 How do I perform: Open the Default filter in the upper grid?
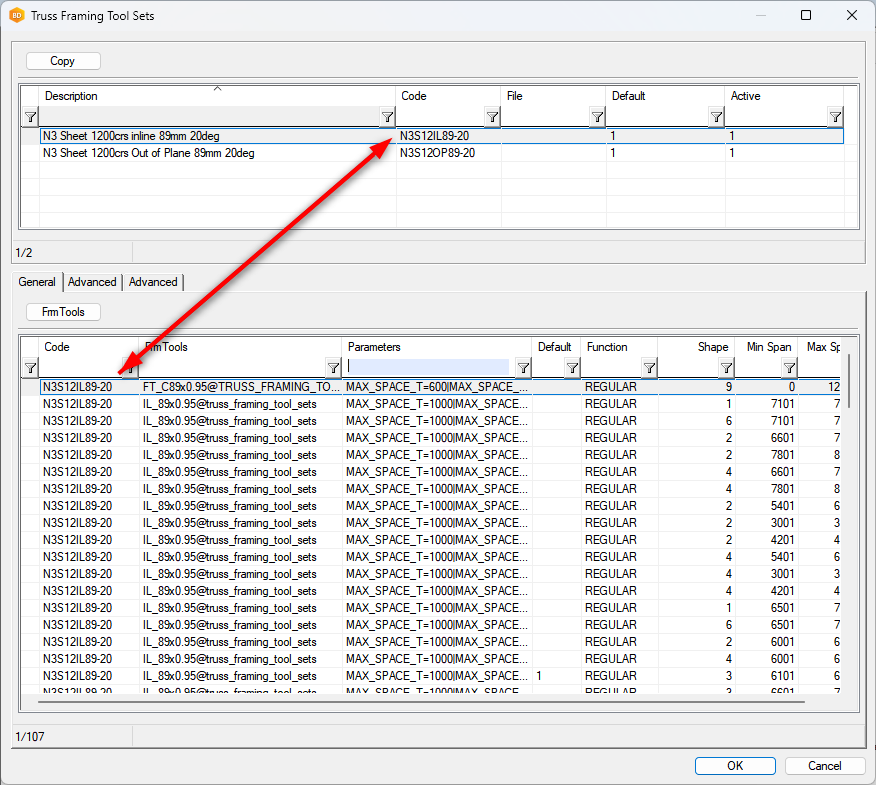pyautogui.click(x=716, y=117)
